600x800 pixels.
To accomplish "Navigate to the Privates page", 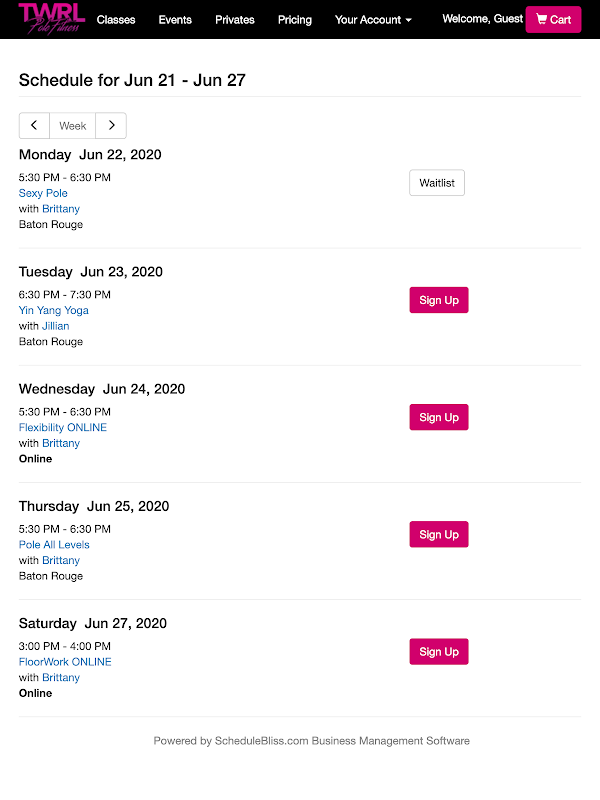I will point(235,20).
